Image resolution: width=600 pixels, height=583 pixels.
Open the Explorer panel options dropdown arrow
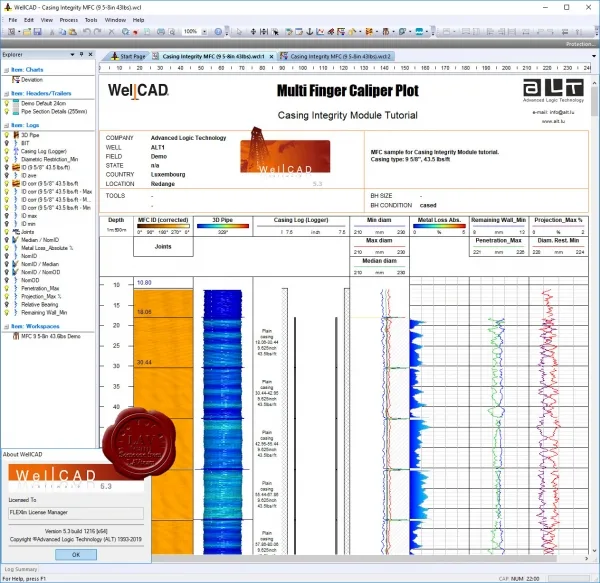tap(72, 55)
